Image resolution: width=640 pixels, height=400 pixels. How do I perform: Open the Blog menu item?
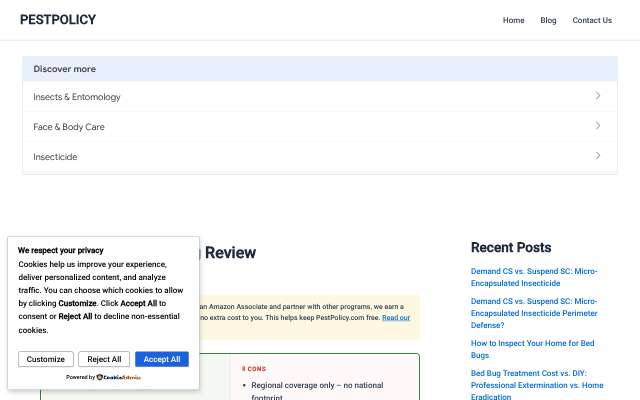coord(548,20)
